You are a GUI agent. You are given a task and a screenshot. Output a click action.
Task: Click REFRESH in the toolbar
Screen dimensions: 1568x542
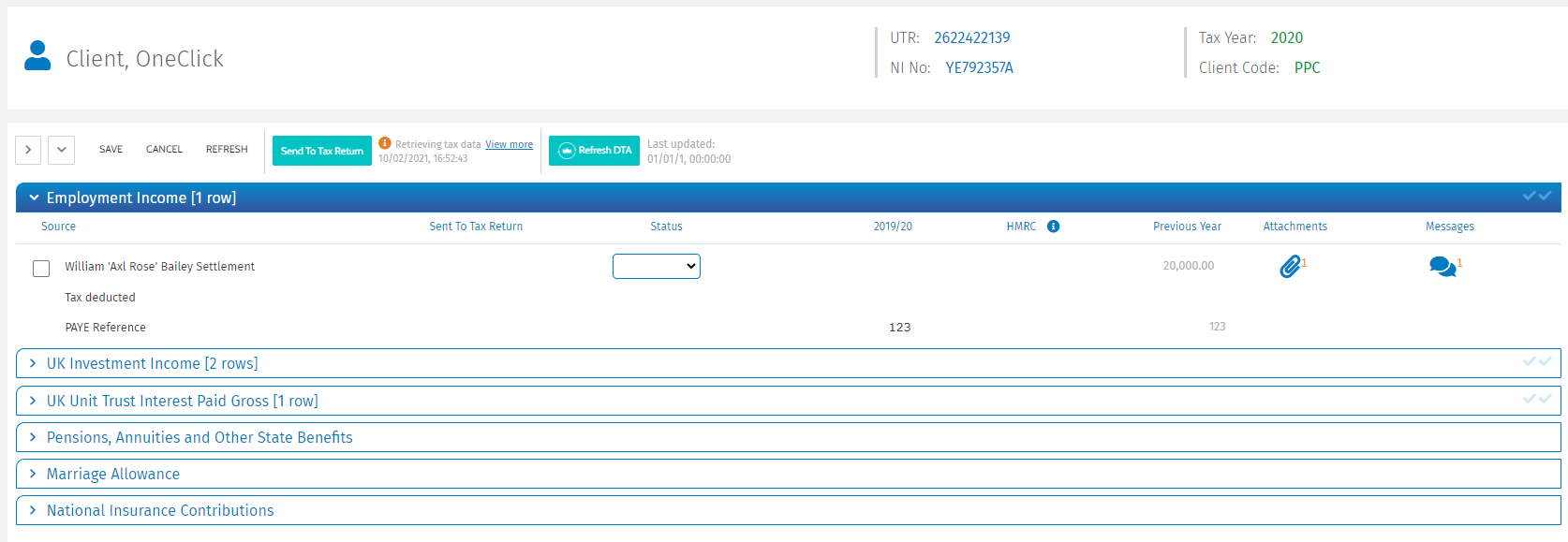point(227,150)
